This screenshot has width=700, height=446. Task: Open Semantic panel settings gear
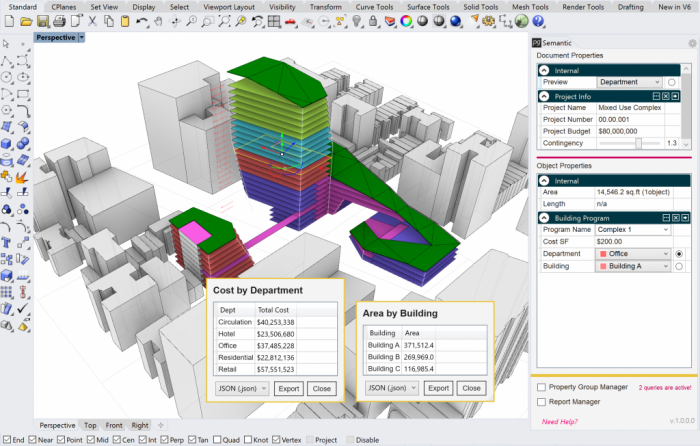[x=692, y=43]
